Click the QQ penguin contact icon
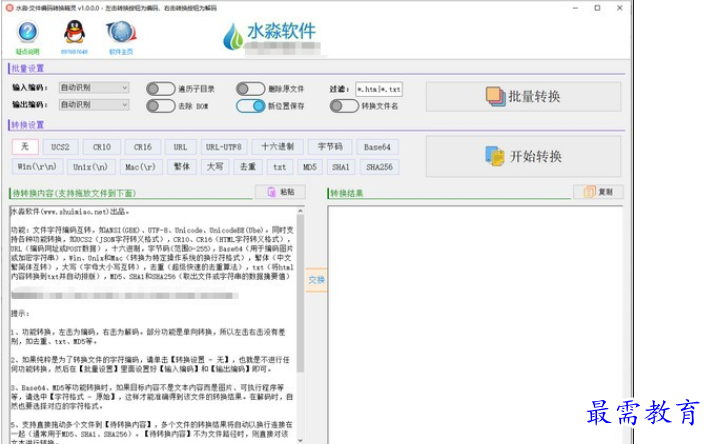708x444 pixels. pos(74,32)
